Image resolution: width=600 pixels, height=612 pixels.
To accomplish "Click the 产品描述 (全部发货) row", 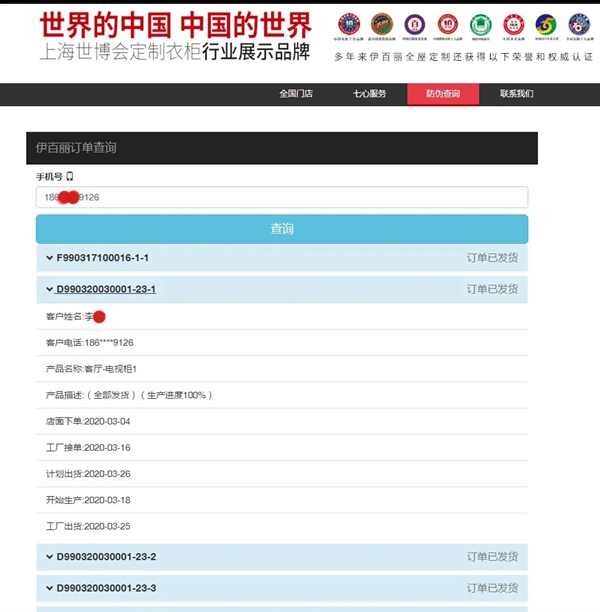I will (282, 395).
